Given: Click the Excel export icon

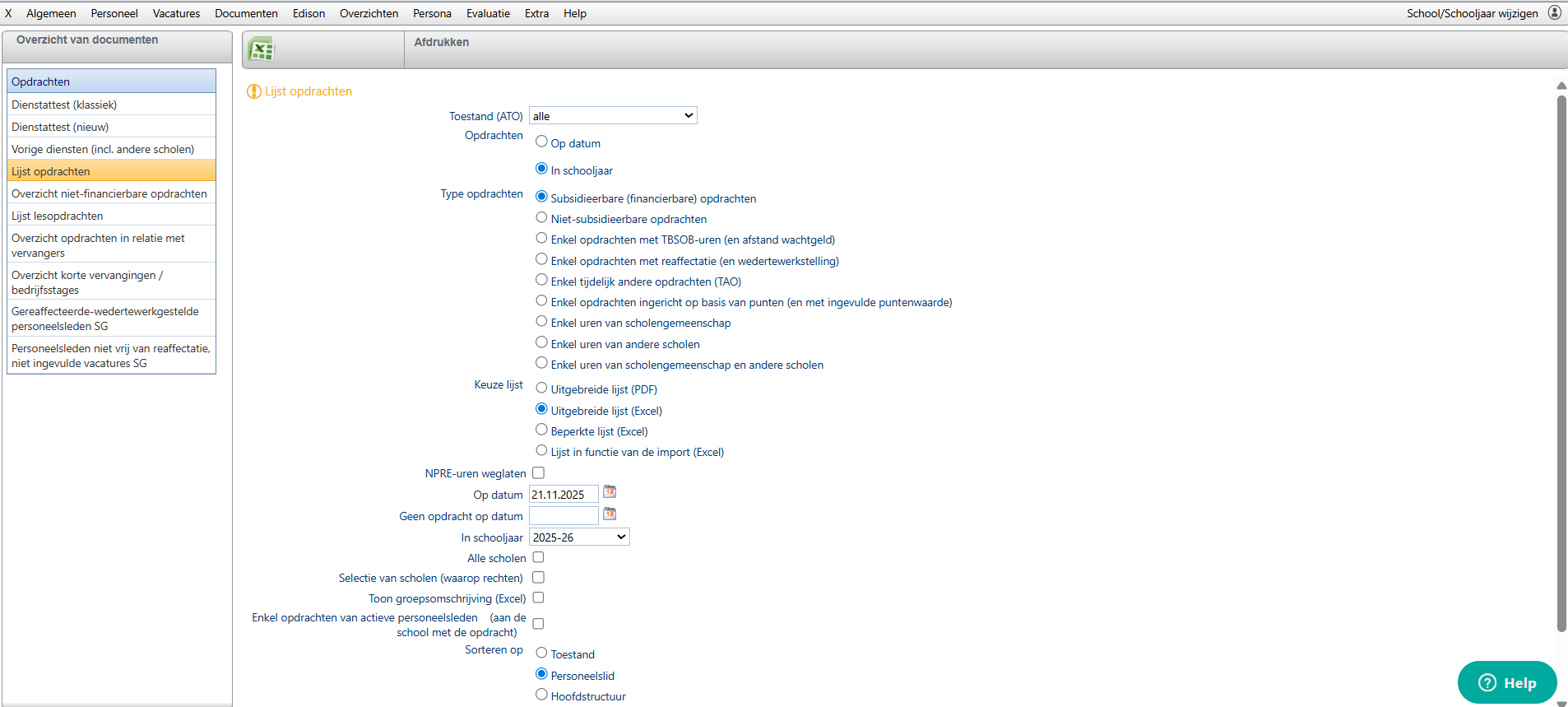Looking at the screenshot, I should coord(261,50).
